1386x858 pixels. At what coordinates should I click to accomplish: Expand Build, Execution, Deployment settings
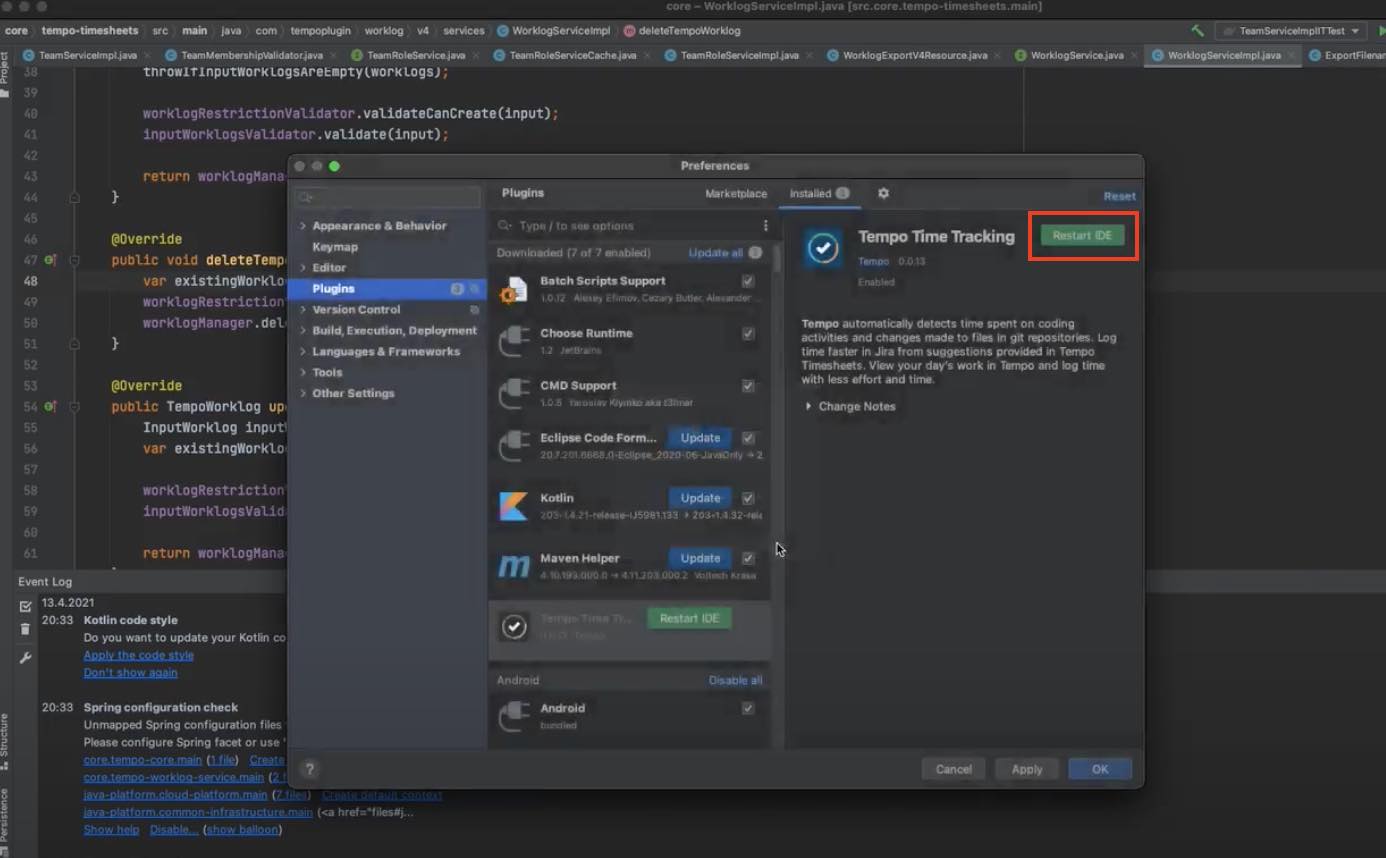pos(303,331)
